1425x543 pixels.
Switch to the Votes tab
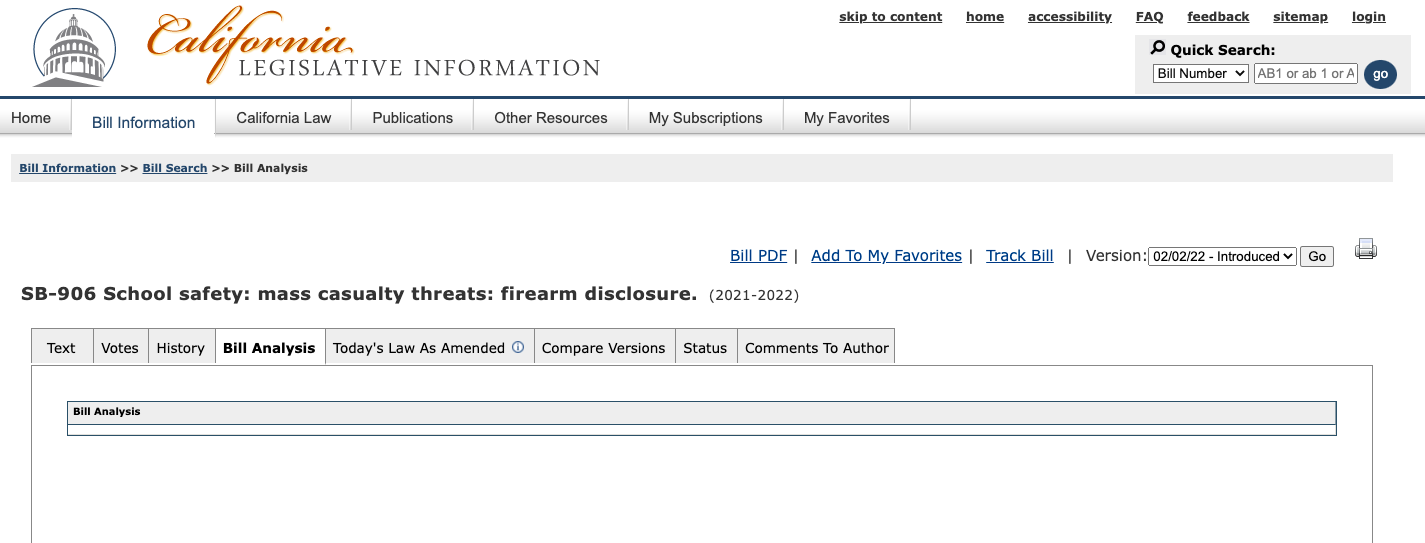[x=120, y=348]
